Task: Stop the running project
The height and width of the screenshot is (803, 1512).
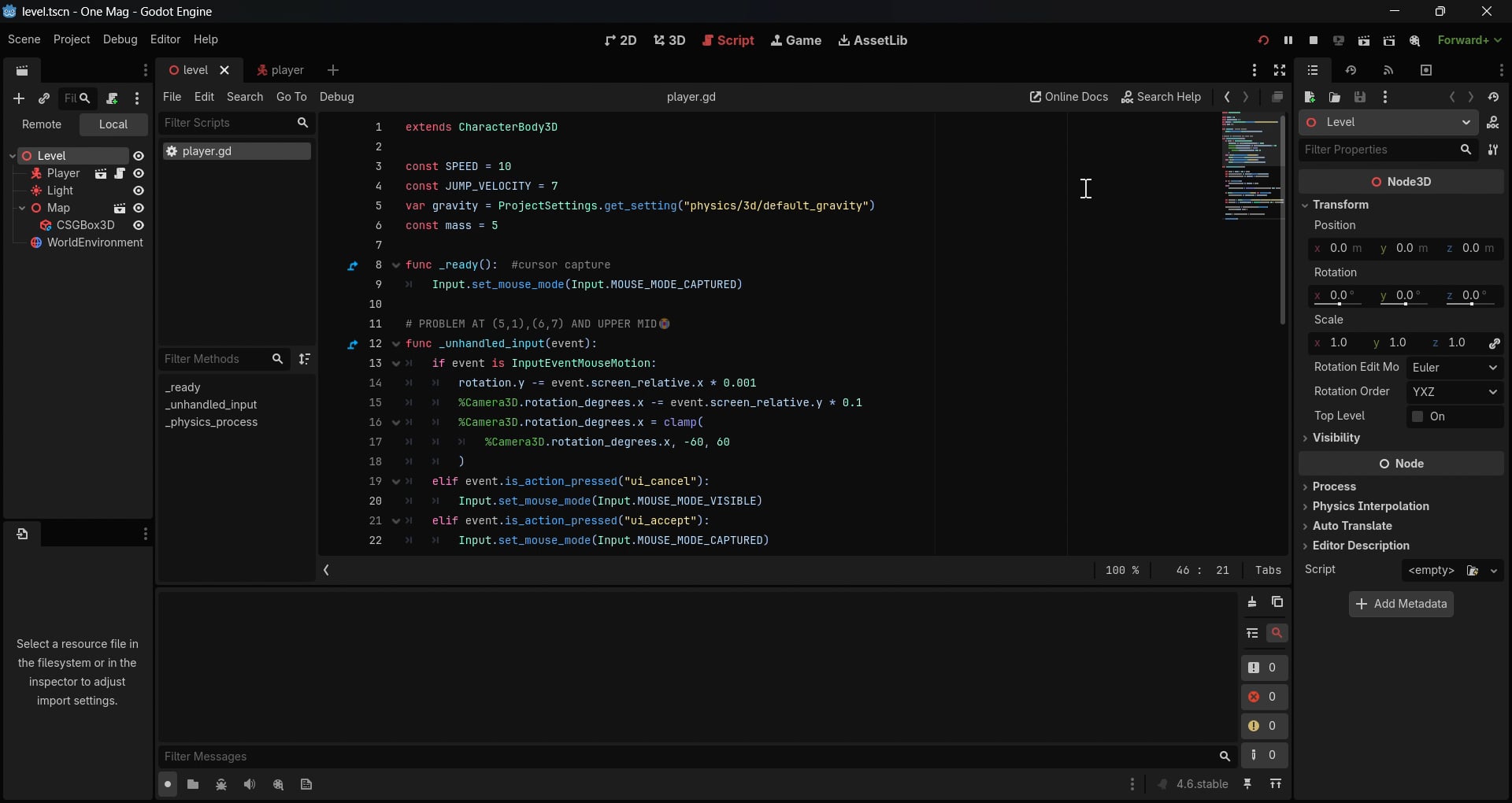Action: pyautogui.click(x=1314, y=40)
